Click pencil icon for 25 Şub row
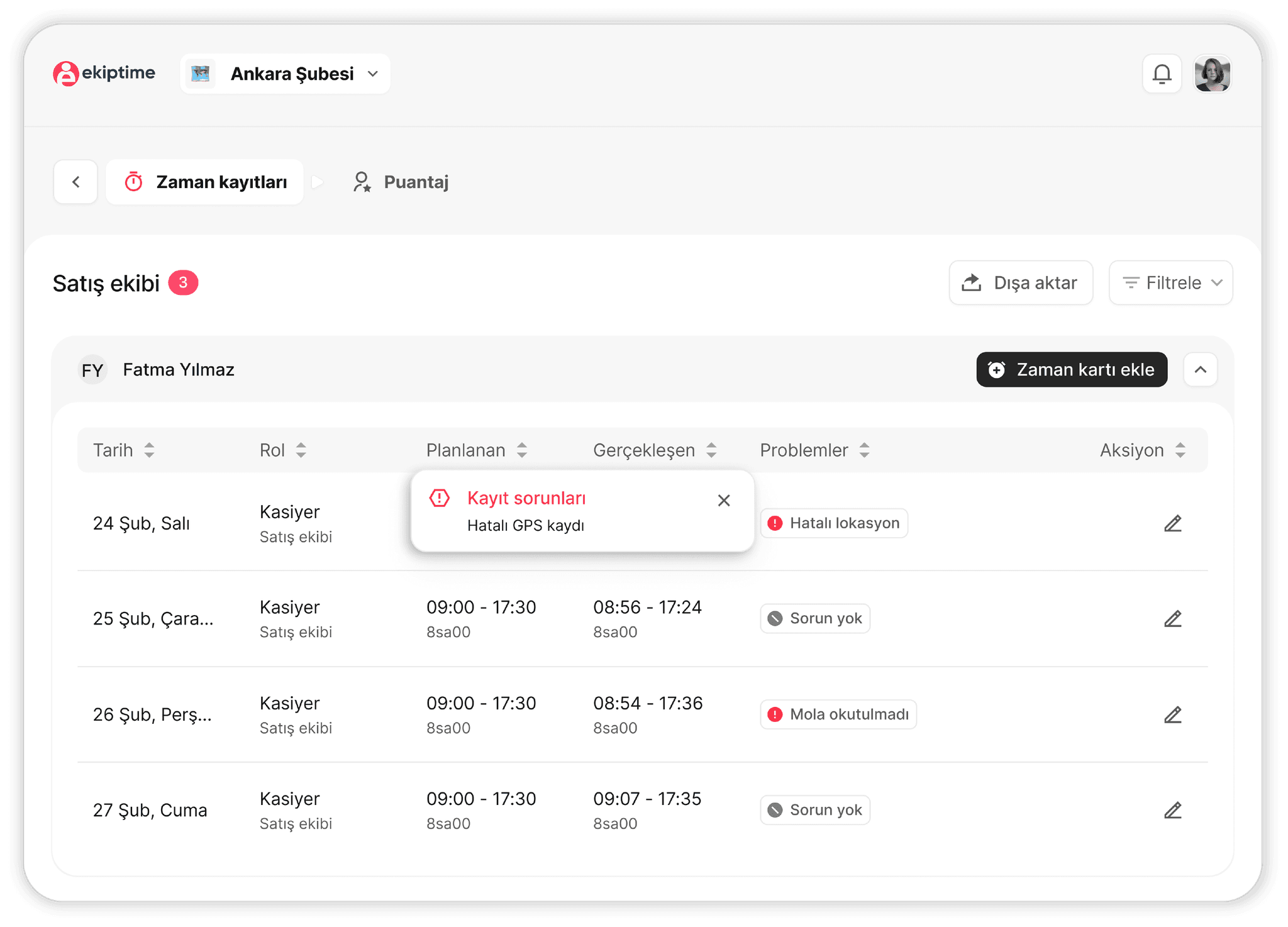Screen dimensions: 1288x927 [x=1172, y=619]
